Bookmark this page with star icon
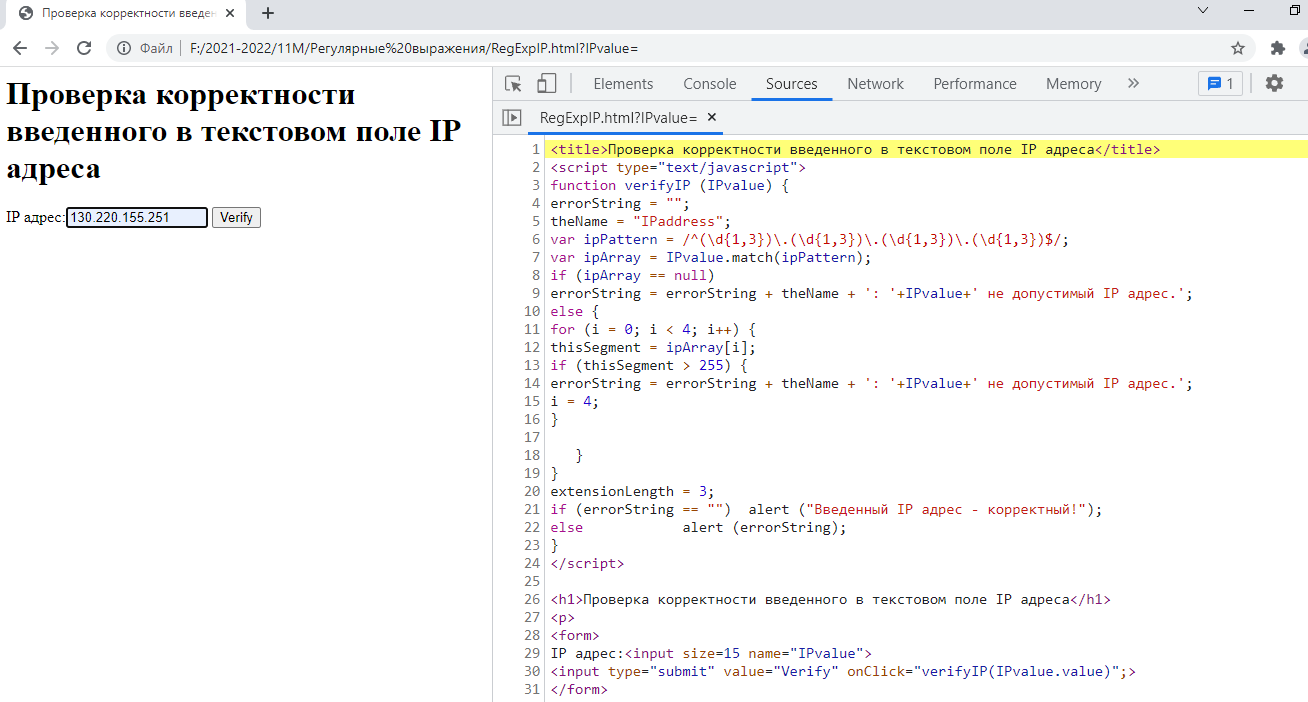 [x=1238, y=48]
